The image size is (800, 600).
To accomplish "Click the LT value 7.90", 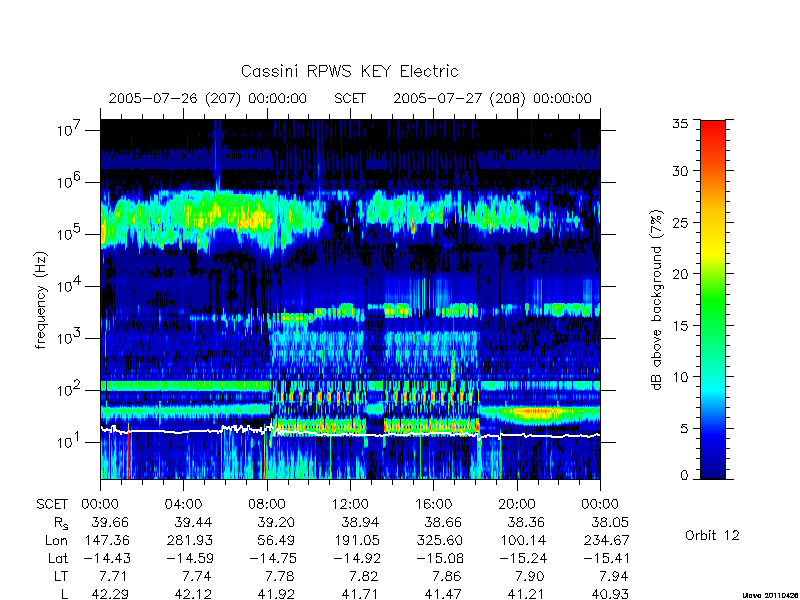I will 530,576.
